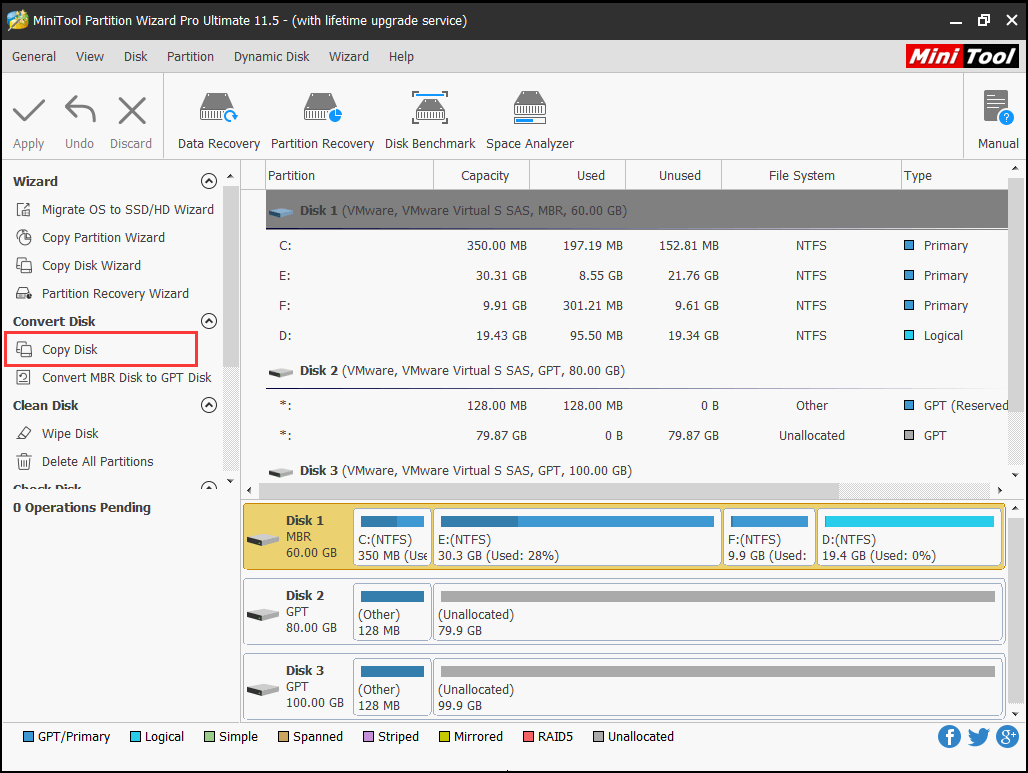This screenshot has width=1028, height=773.
Task: Open the Help menu
Action: point(401,57)
